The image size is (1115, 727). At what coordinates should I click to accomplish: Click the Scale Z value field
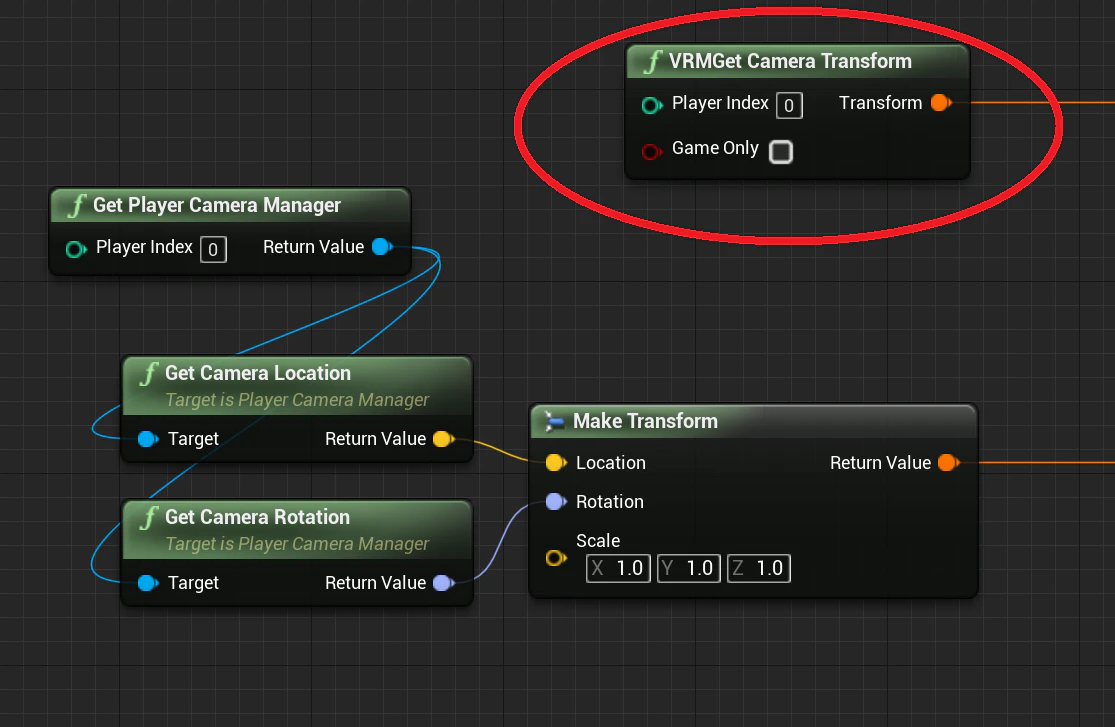[759, 568]
